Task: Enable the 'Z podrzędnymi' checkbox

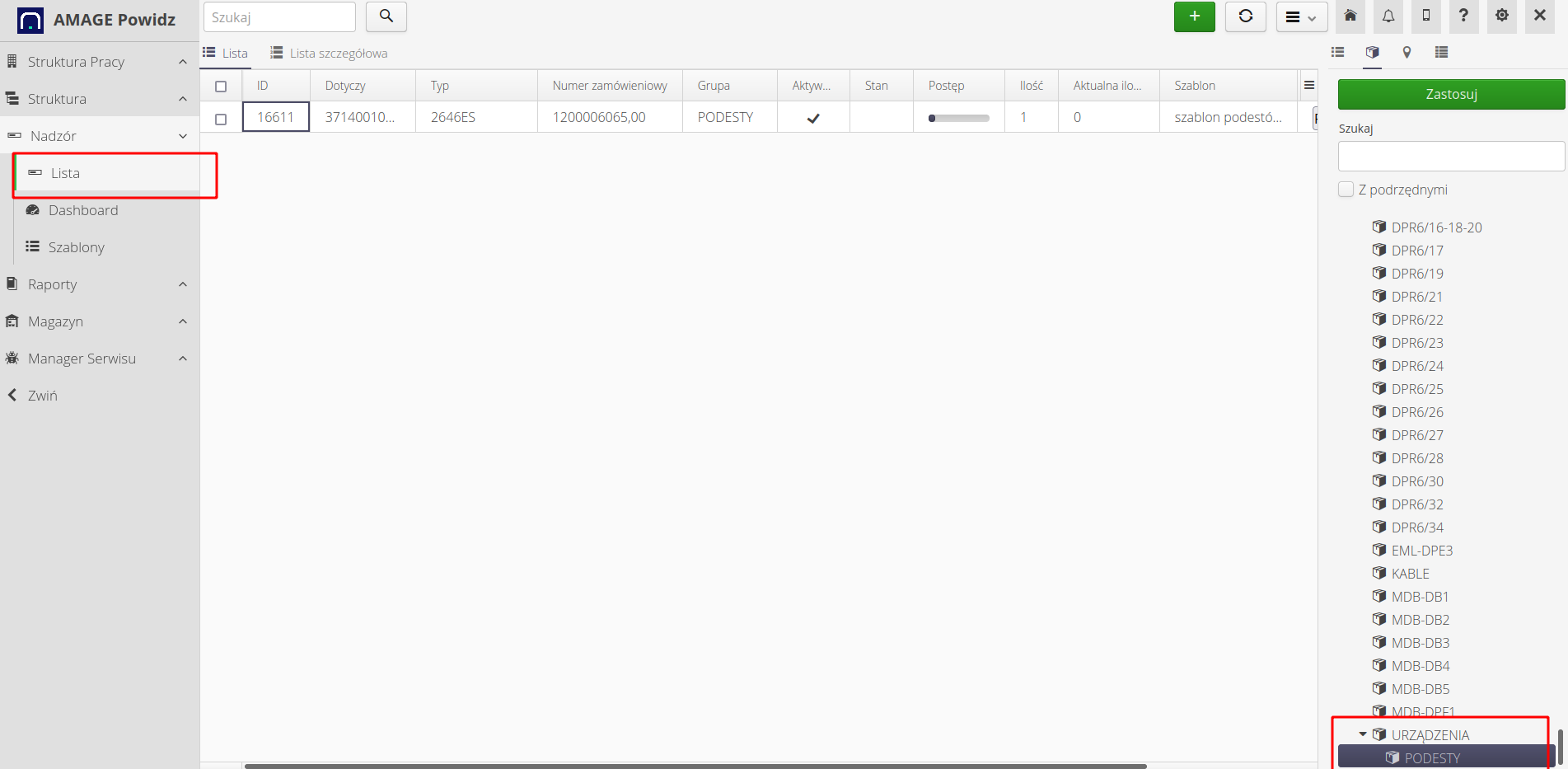Action: click(x=1346, y=190)
